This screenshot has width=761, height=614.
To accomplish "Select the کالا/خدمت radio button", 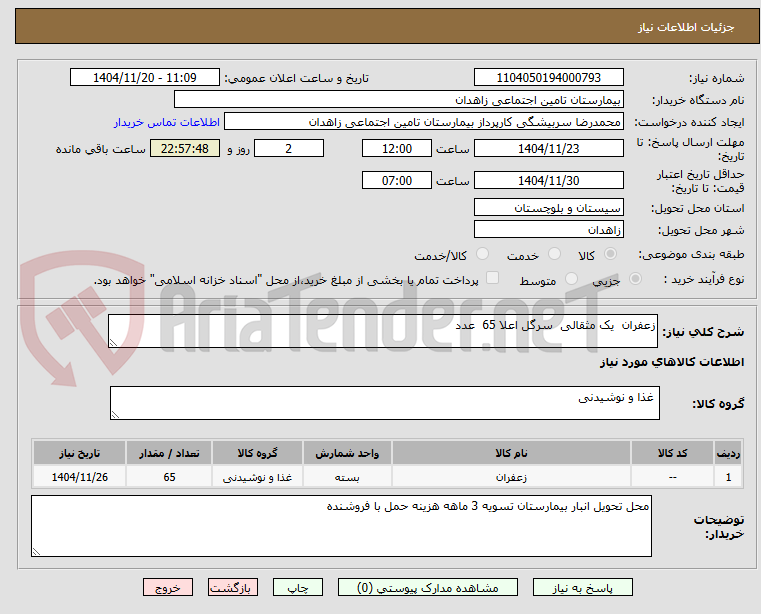I will tap(482, 254).
